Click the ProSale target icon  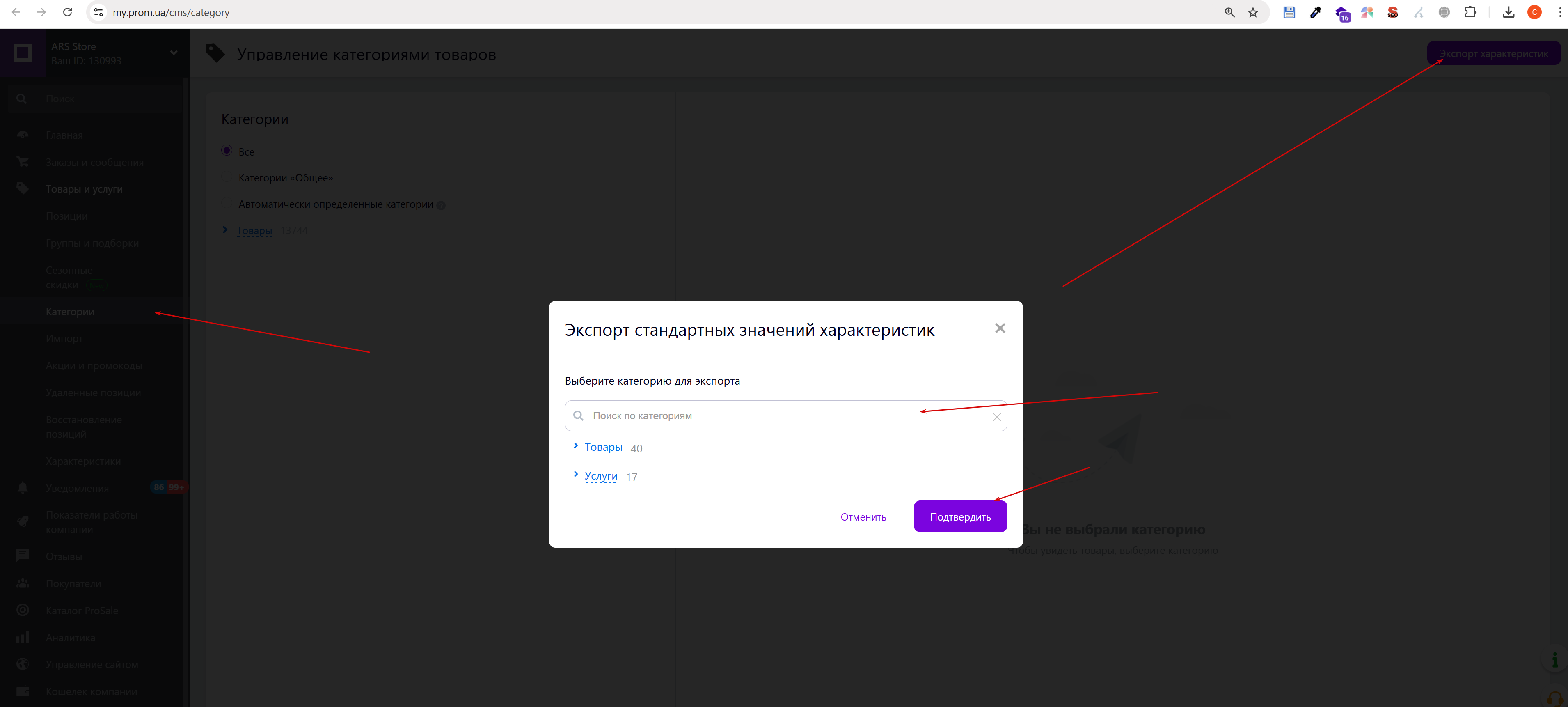coord(23,610)
